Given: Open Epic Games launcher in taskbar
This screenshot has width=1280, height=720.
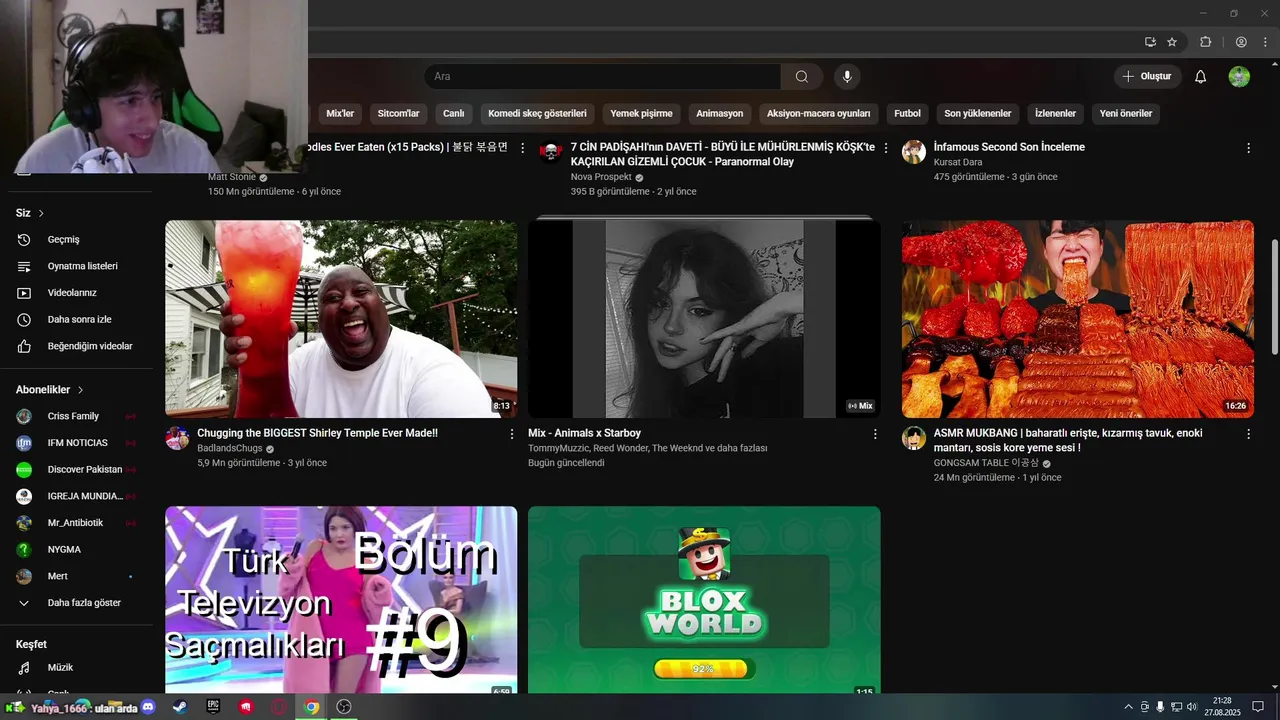Looking at the screenshot, I should tap(213, 706).
